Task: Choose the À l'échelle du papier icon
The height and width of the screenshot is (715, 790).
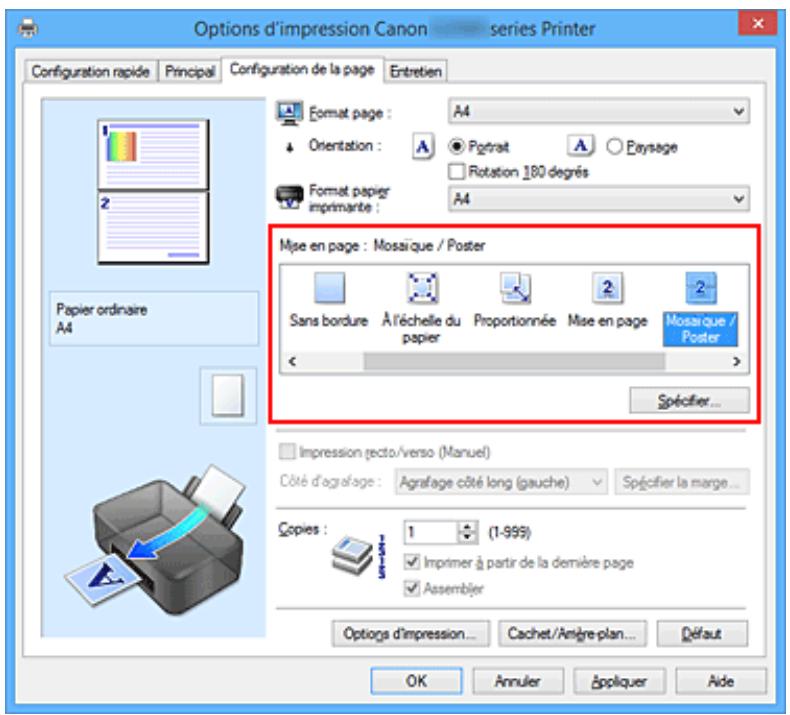Action: coord(422,288)
